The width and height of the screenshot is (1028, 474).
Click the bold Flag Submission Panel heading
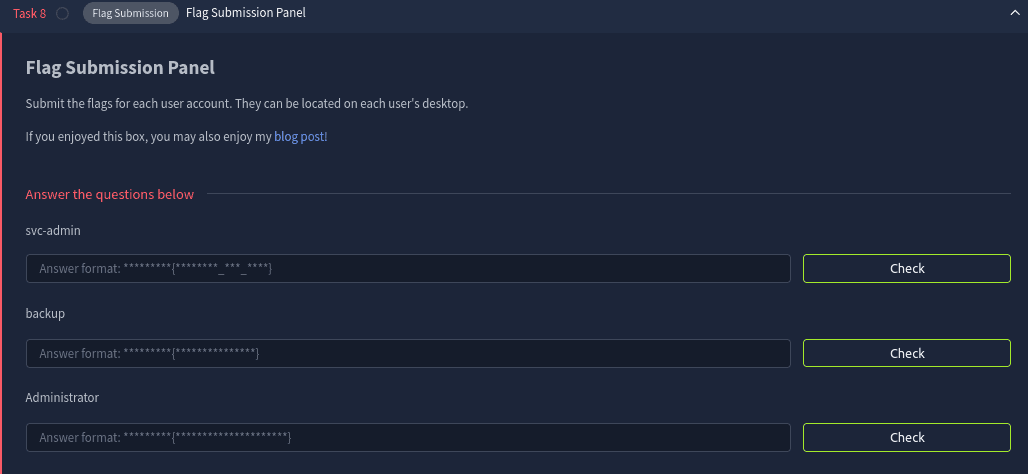120,68
